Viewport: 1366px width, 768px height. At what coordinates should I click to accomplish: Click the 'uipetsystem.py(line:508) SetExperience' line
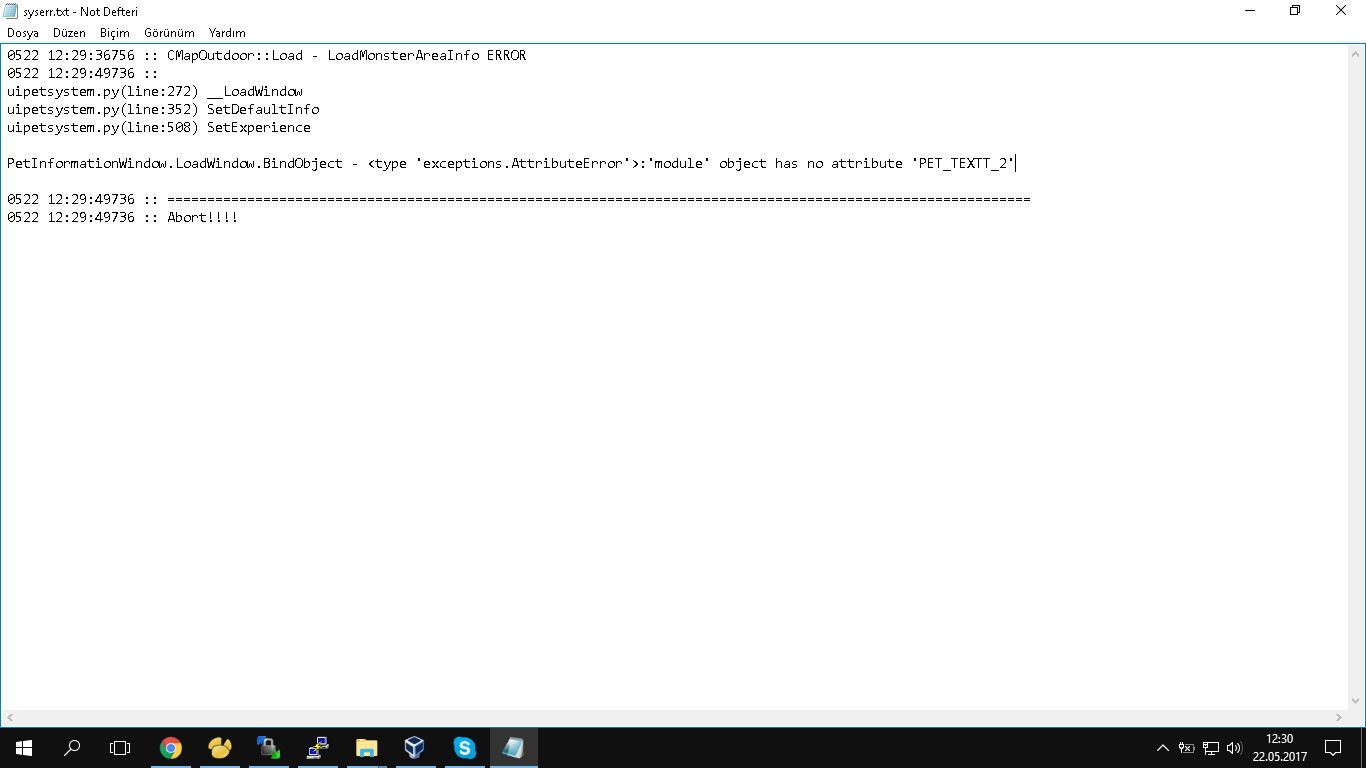coord(159,127)
